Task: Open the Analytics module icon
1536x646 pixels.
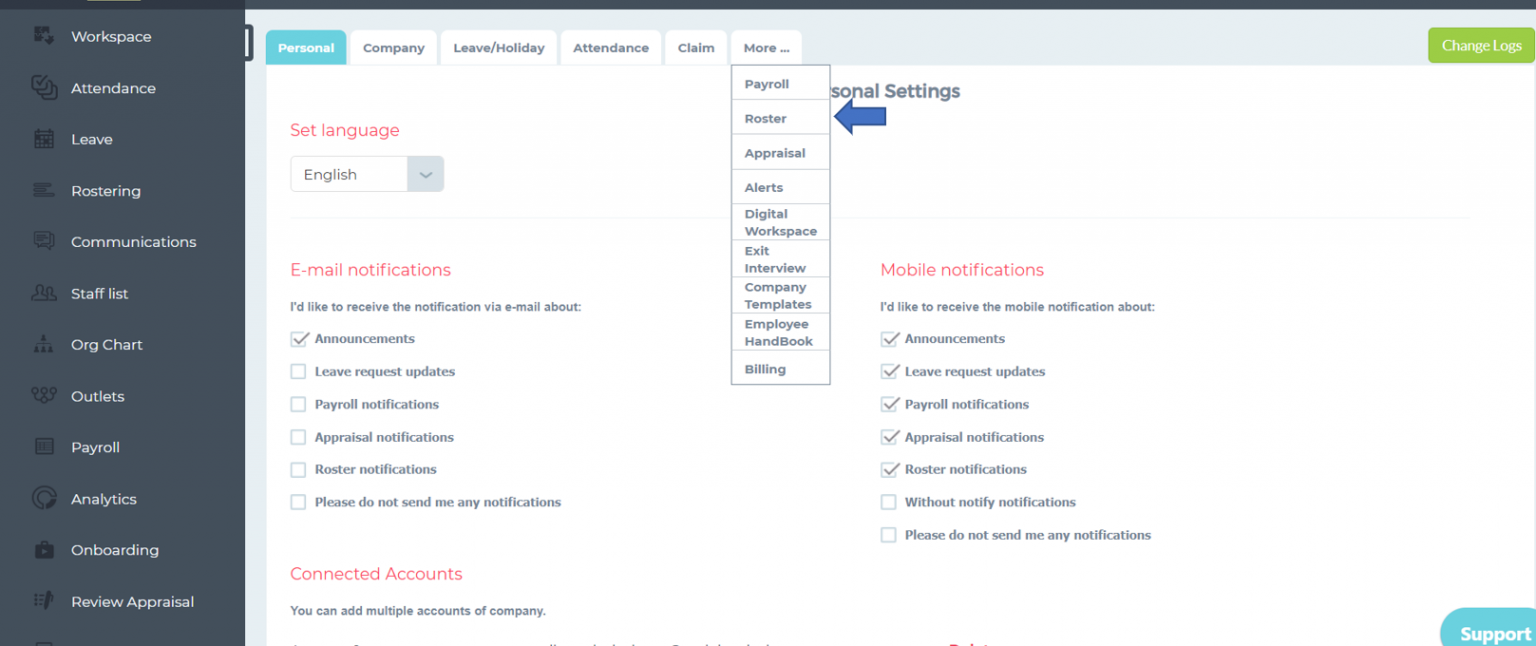Action: [42, 498]
